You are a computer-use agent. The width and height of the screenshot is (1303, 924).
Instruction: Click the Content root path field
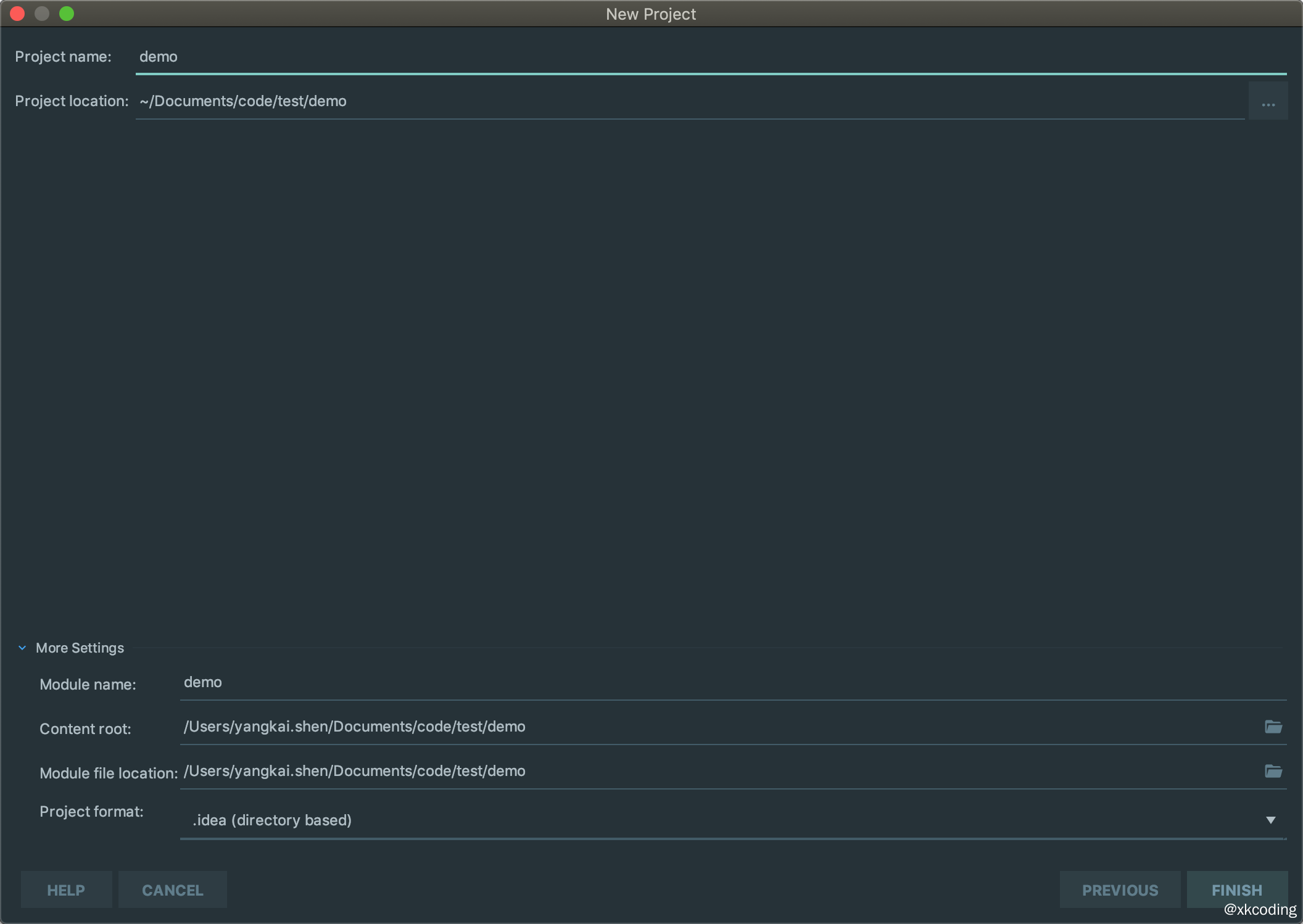click(x=716, y=727)
